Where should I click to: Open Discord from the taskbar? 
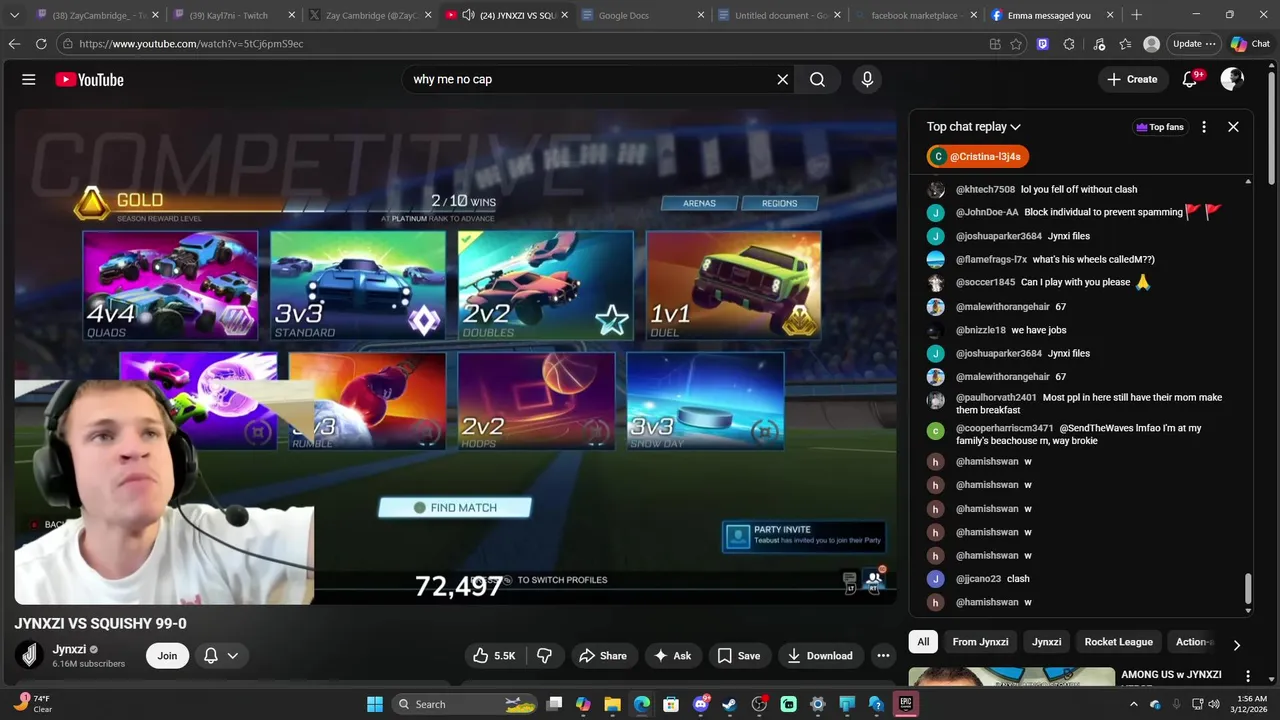(700, 704)
